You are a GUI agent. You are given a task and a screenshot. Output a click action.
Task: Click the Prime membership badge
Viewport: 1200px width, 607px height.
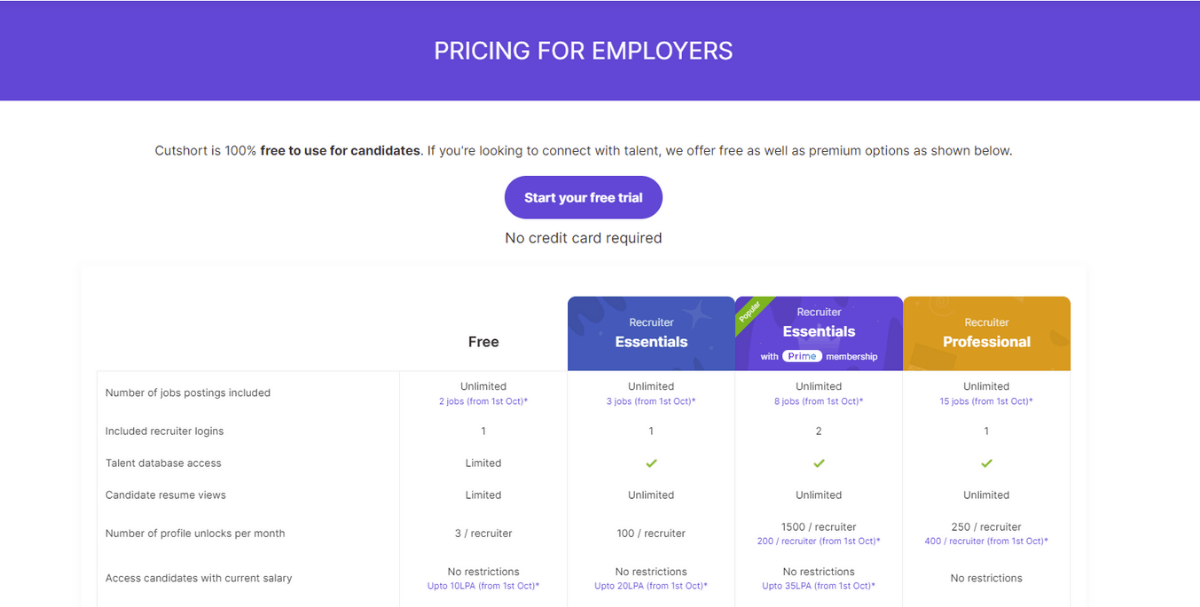(x=802, y=356)
